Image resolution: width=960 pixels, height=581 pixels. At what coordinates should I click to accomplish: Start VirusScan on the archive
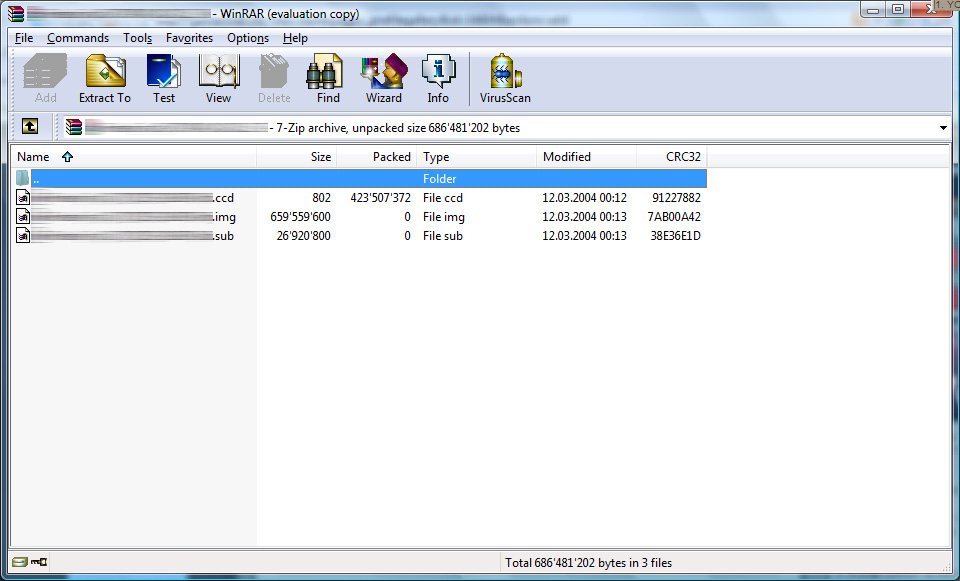click(x=505, y=78)
